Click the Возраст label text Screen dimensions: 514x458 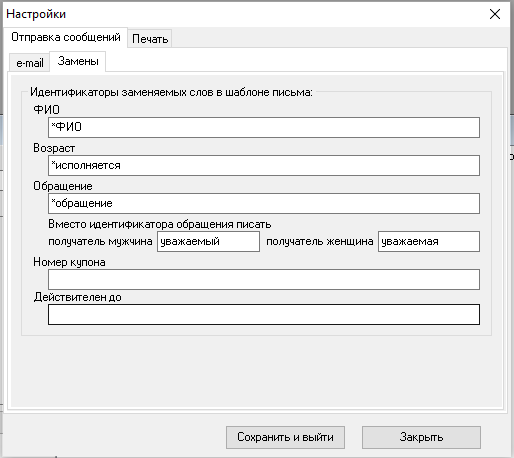pos(54,148)
